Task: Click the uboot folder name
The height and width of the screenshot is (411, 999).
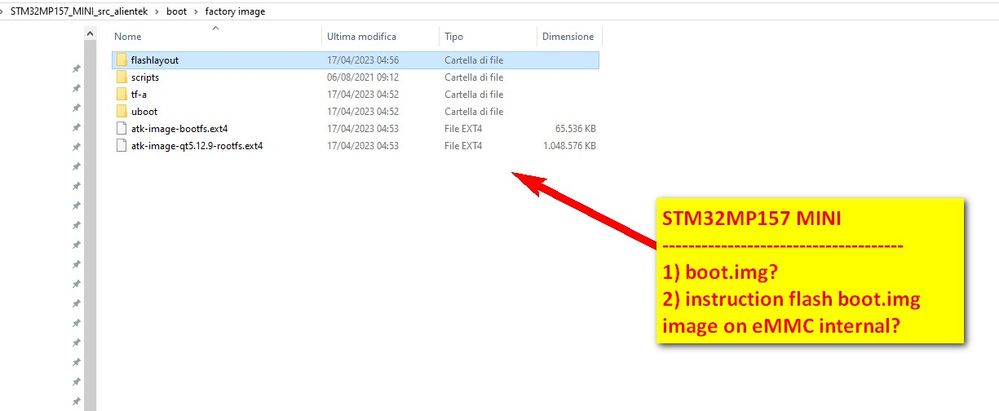Action: point(144,112)
